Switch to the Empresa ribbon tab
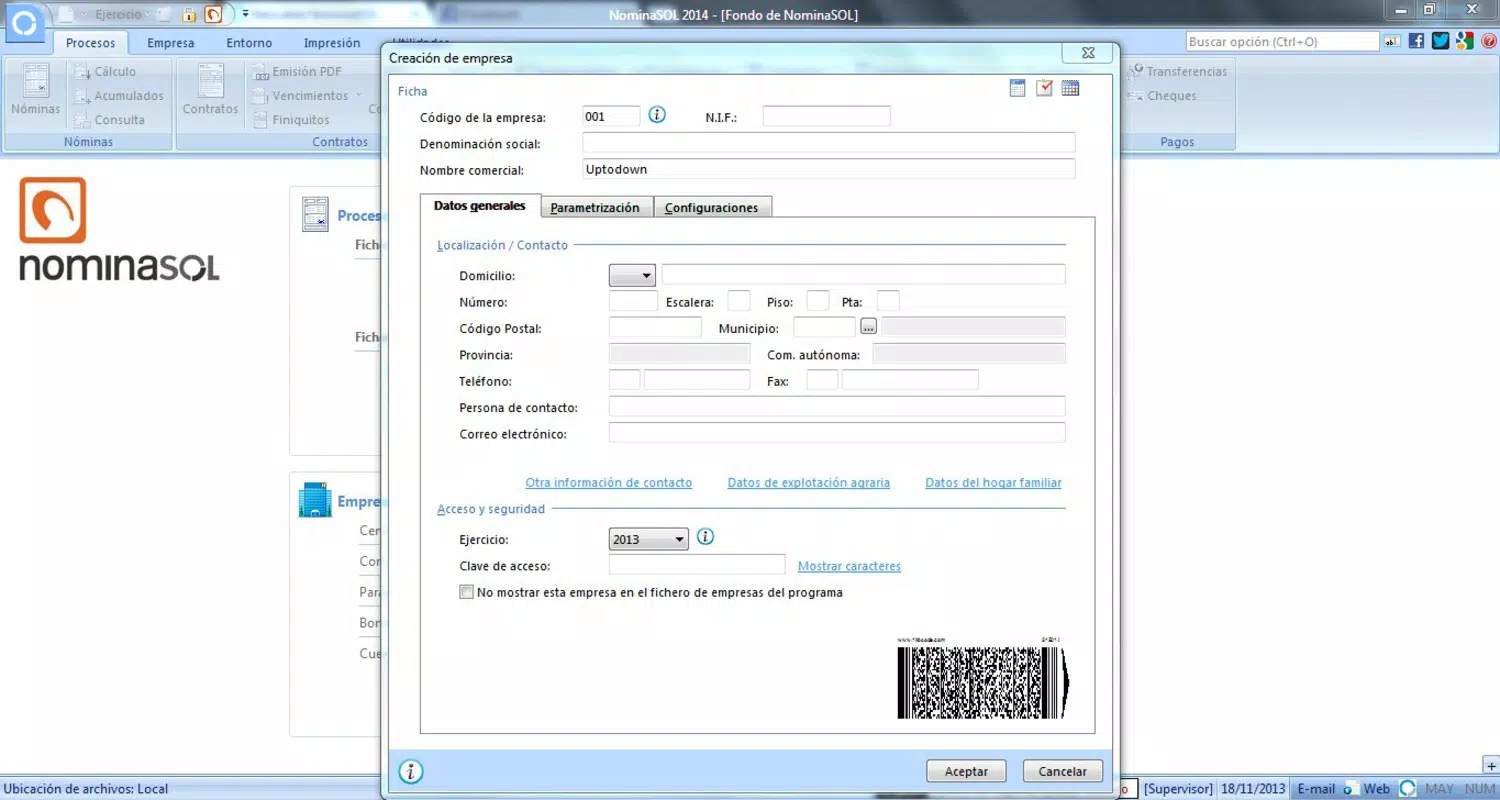1500x800 pixels. pyautogui.click(x=171, y=43)
